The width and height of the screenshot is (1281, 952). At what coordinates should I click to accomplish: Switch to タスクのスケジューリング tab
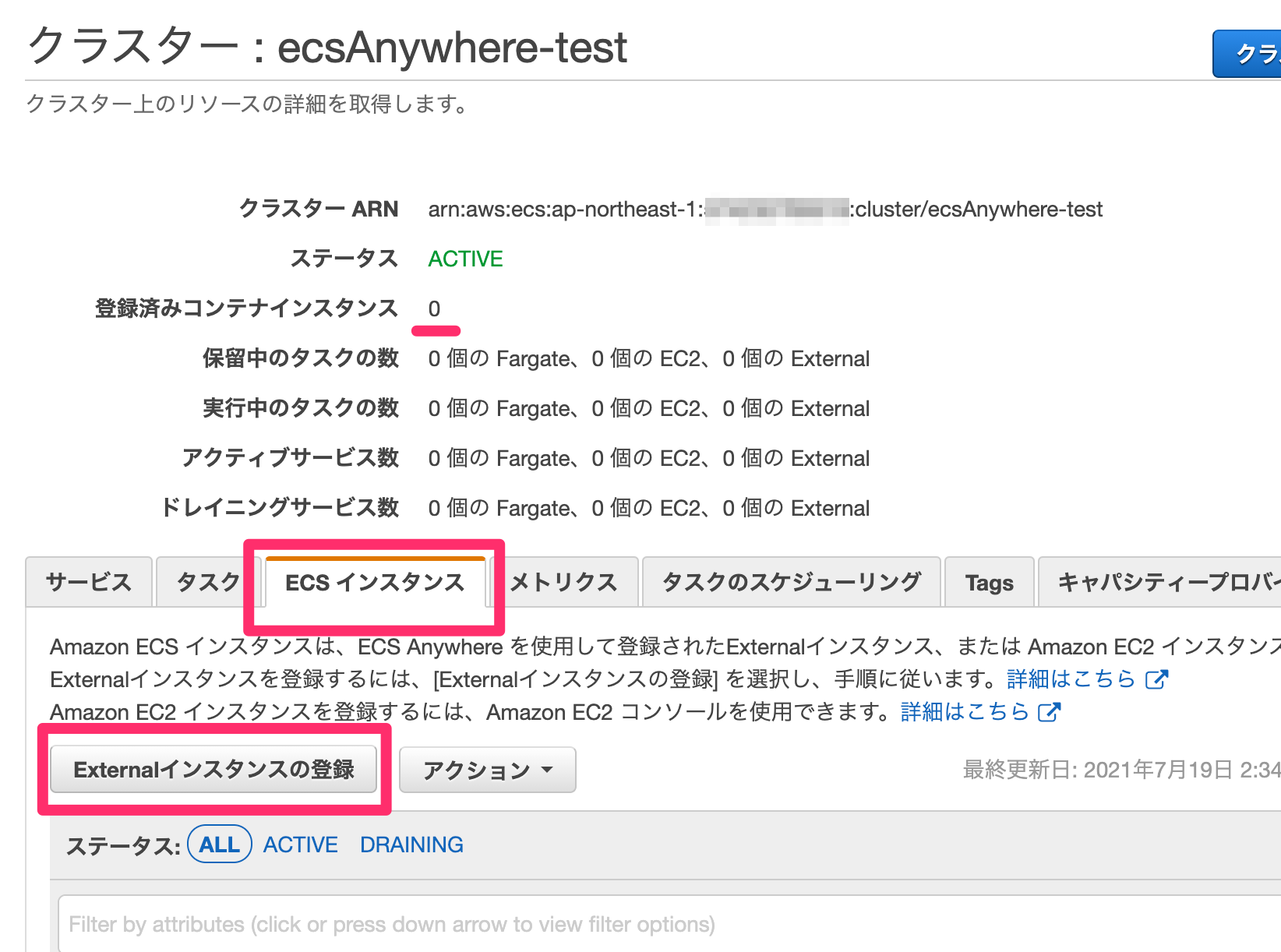click(x=791, y=582)
